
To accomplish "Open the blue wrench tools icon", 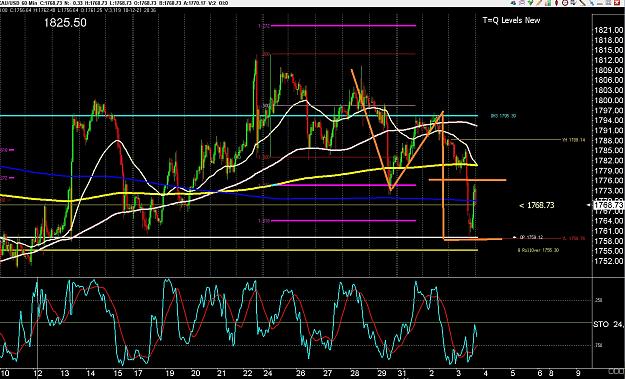I will pyautogui.click(x=592, y=3).
